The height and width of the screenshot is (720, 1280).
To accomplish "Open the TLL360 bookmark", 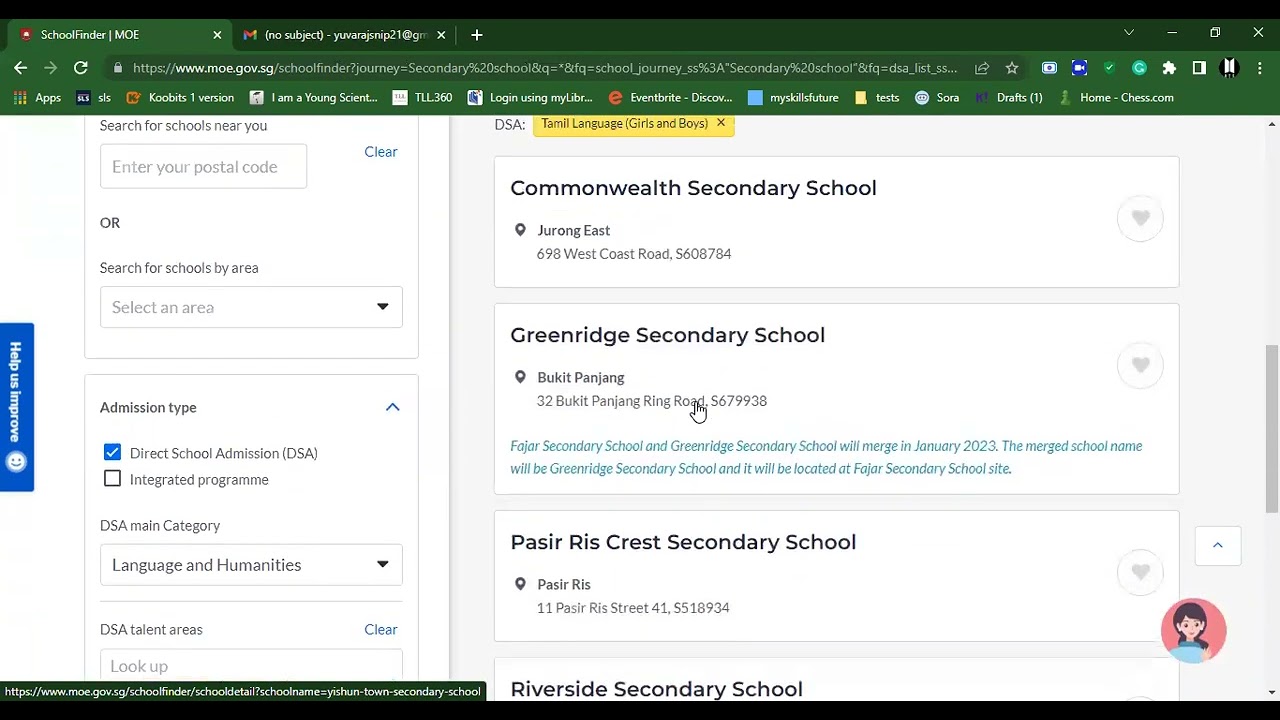I will pos(422,98).
